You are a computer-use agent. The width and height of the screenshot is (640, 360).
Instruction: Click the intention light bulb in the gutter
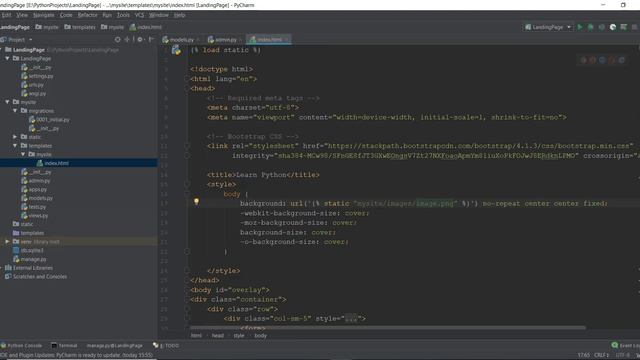[196, 202]
